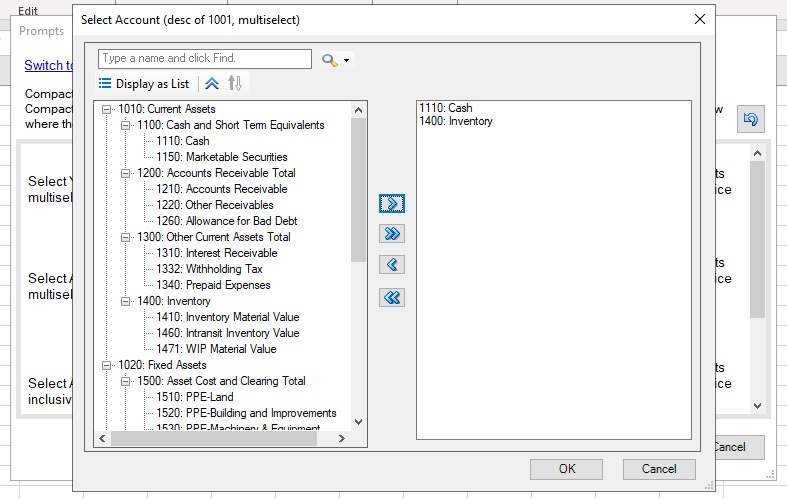787x499 pixels.
Task: Select 1340: Prepaid Expenses
Action: pos(213,285)
